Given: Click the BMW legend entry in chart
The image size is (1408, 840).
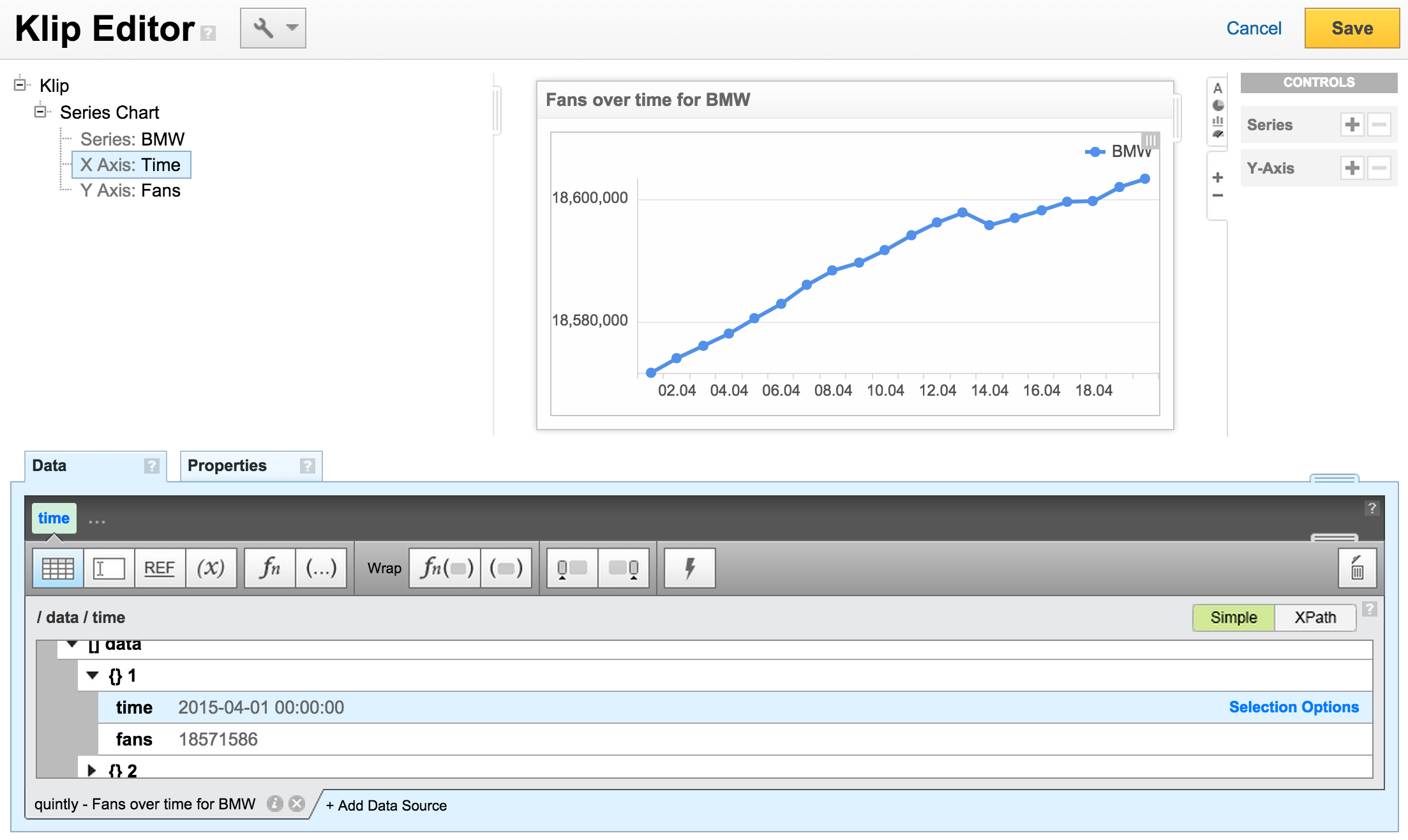Looking at the screenshot, I should (x=1118, y=152).
